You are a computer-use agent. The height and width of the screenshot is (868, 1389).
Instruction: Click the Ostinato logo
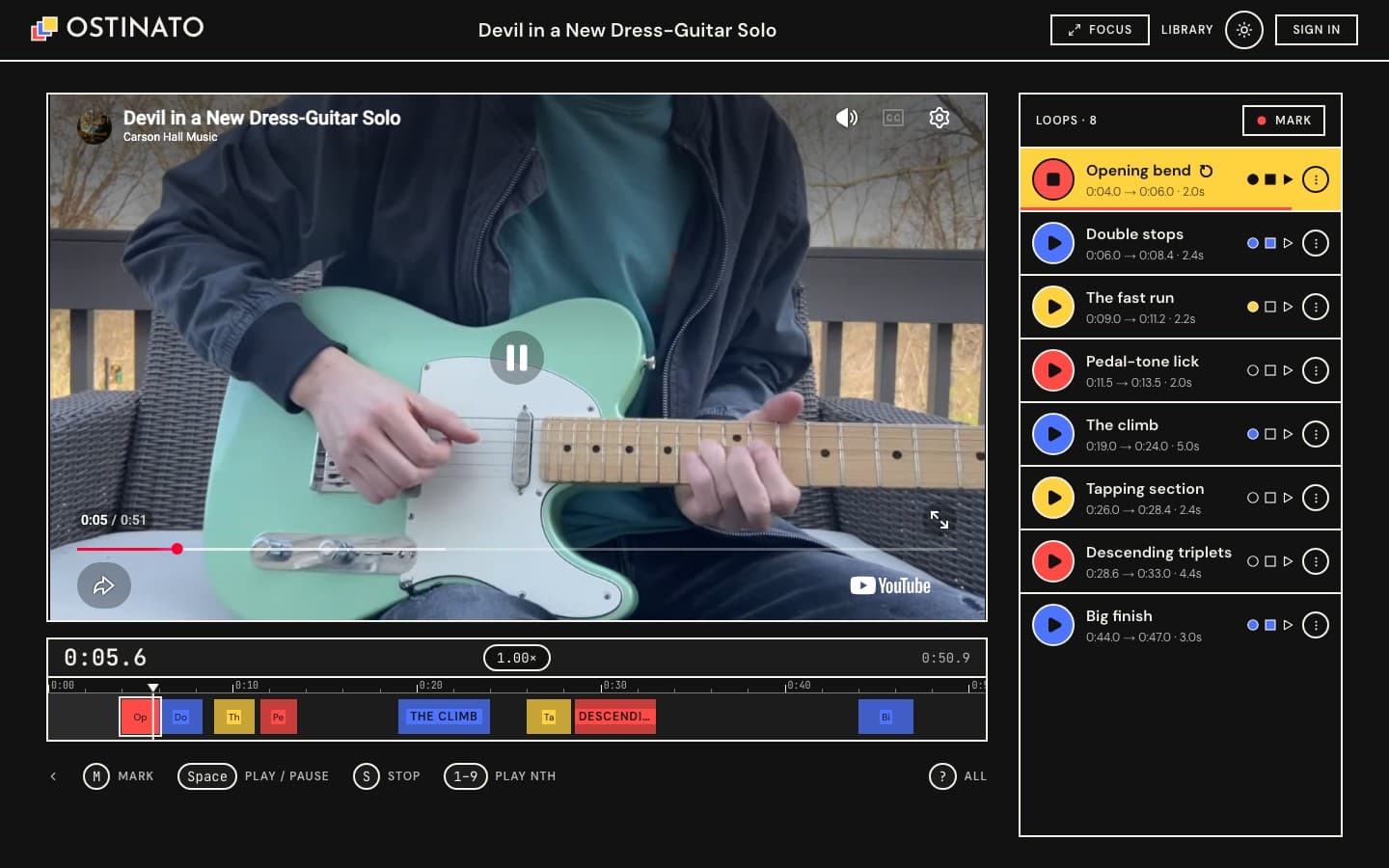[x=118, y=28]
